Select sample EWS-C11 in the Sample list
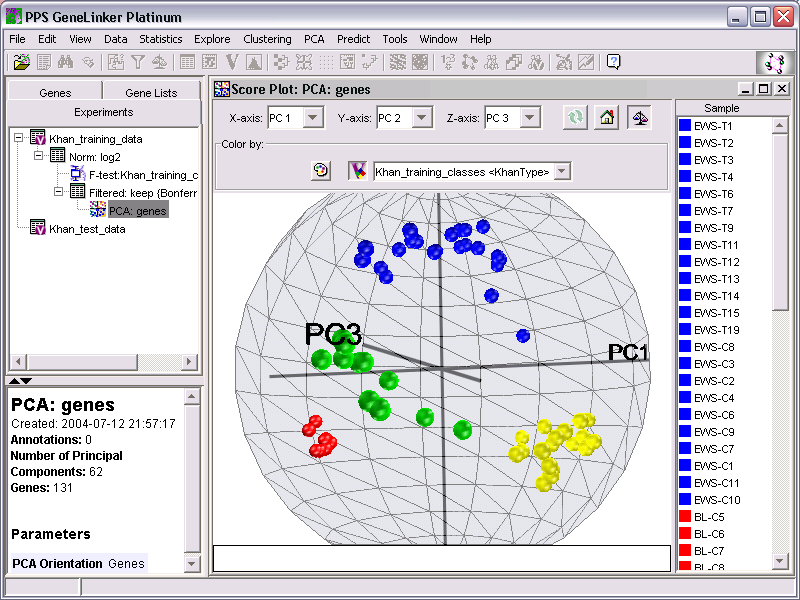Screen dimensions: 800x600 [716, 483]
